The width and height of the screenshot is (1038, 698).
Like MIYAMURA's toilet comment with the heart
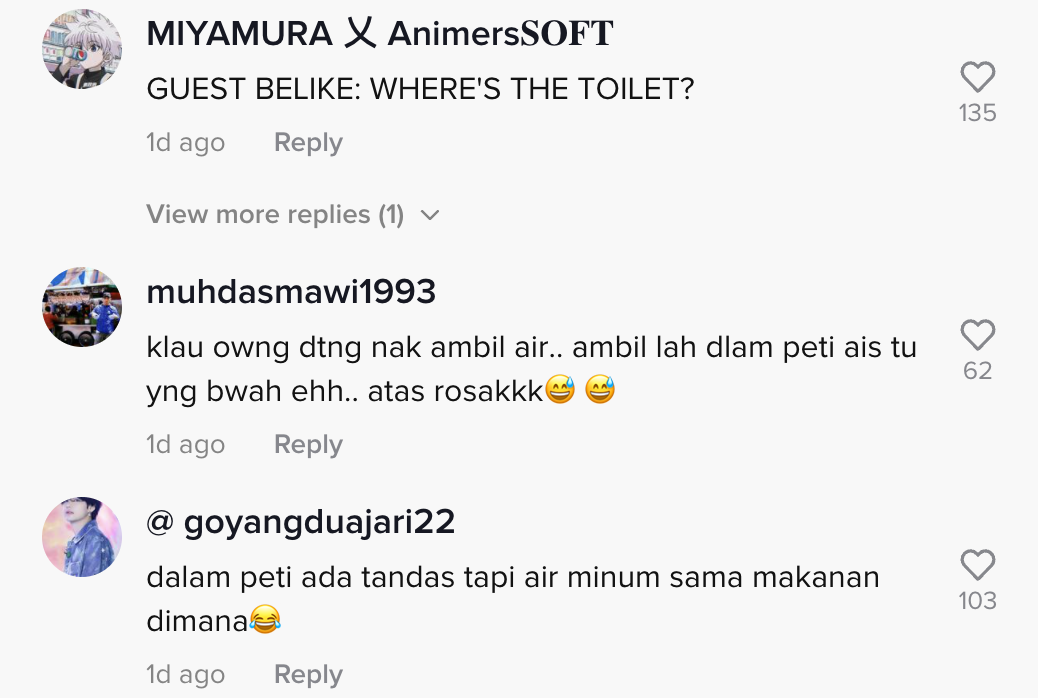pyautogui.click(x=978, y=77)
